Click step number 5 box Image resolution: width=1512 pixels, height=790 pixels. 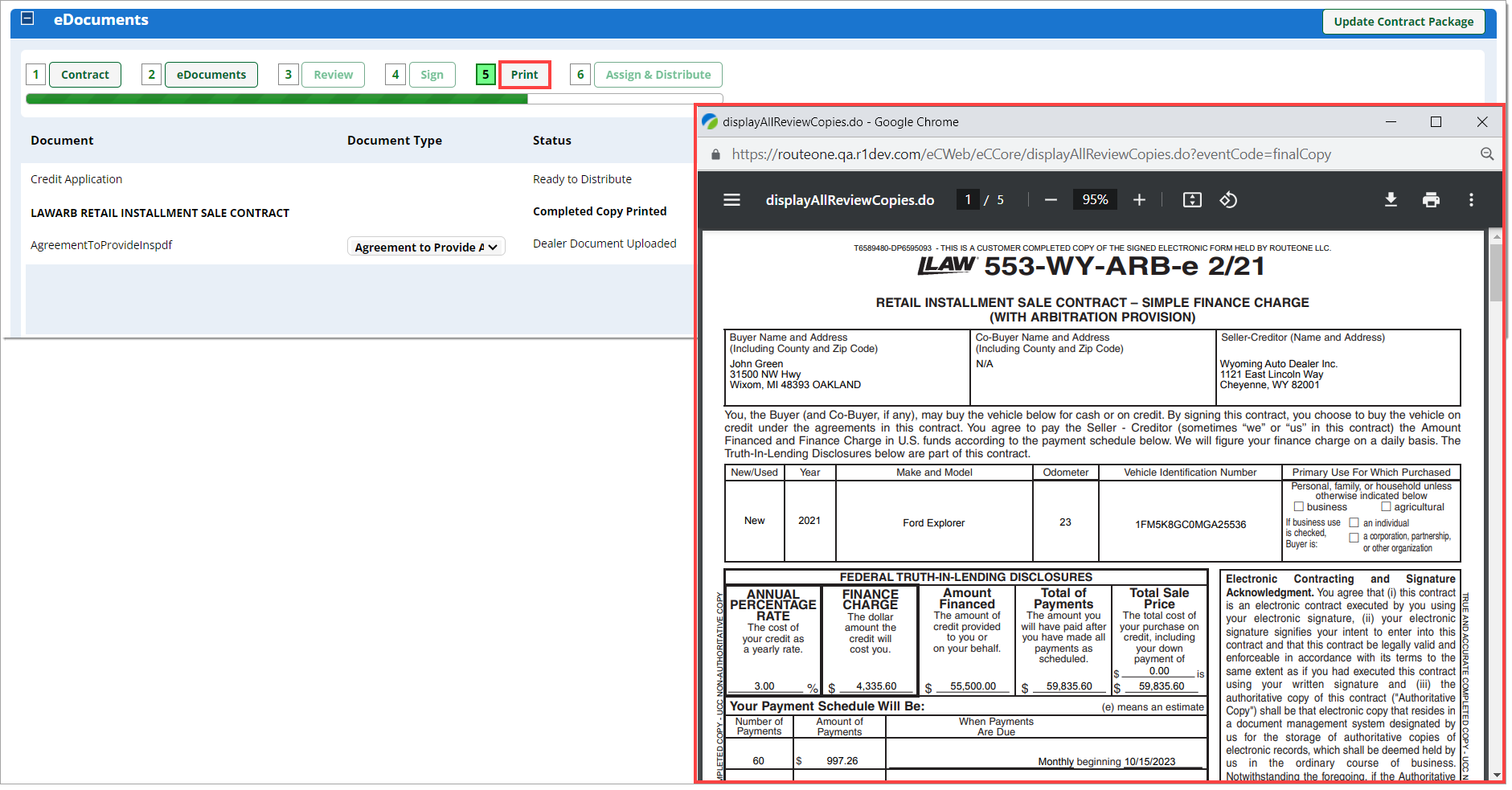click(x=486, y=75)
